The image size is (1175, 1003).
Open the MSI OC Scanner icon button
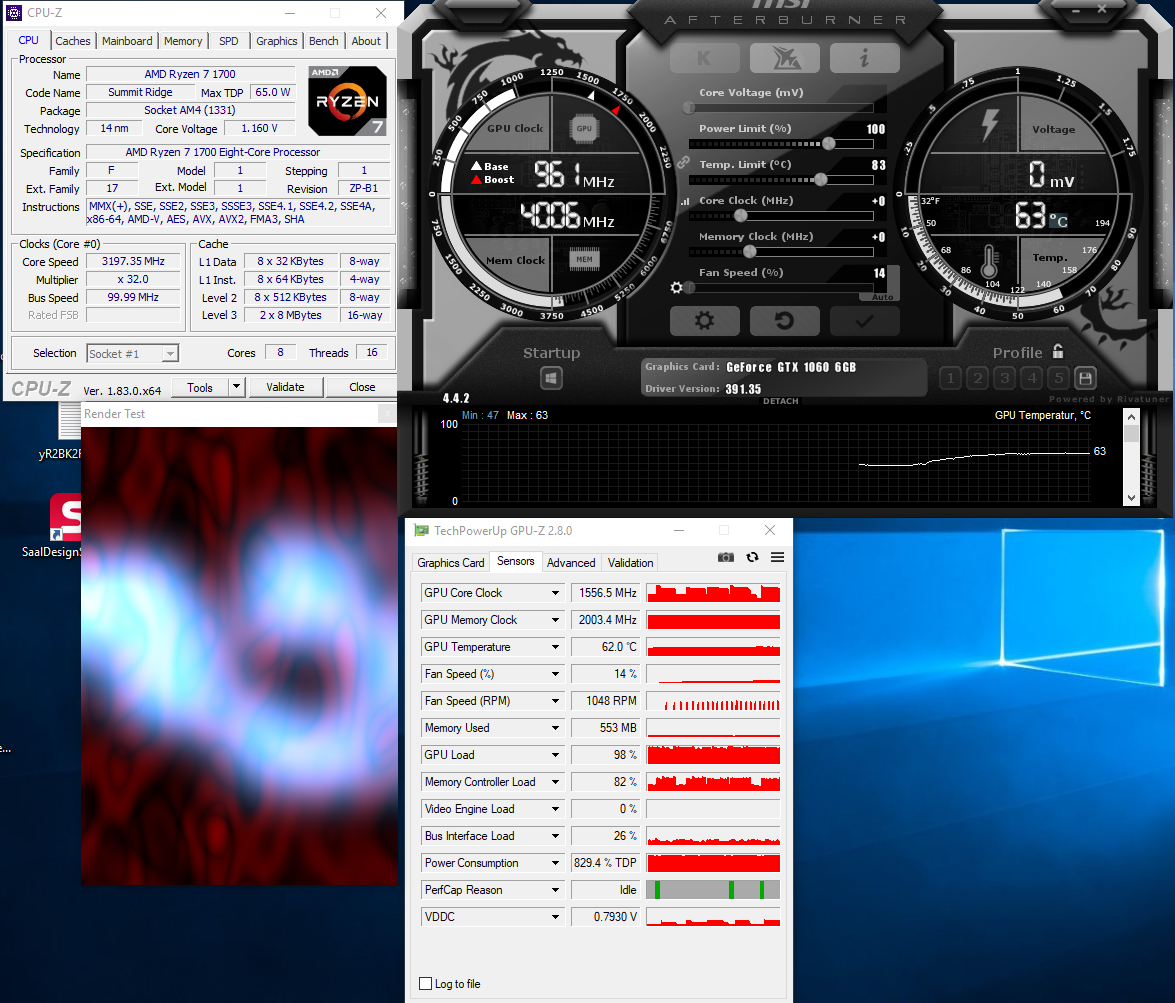coord(785,58)
